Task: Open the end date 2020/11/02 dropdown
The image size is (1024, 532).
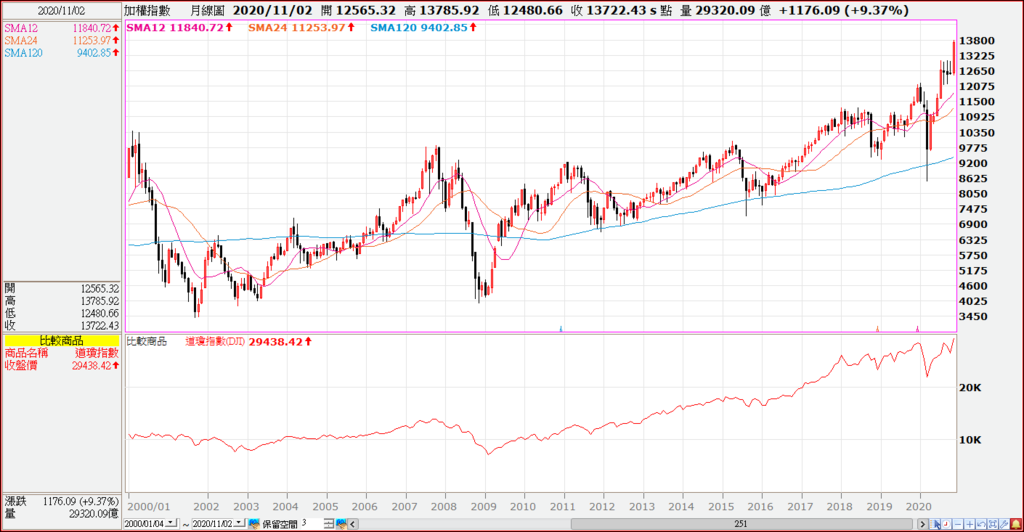Action: coord(238,523)
